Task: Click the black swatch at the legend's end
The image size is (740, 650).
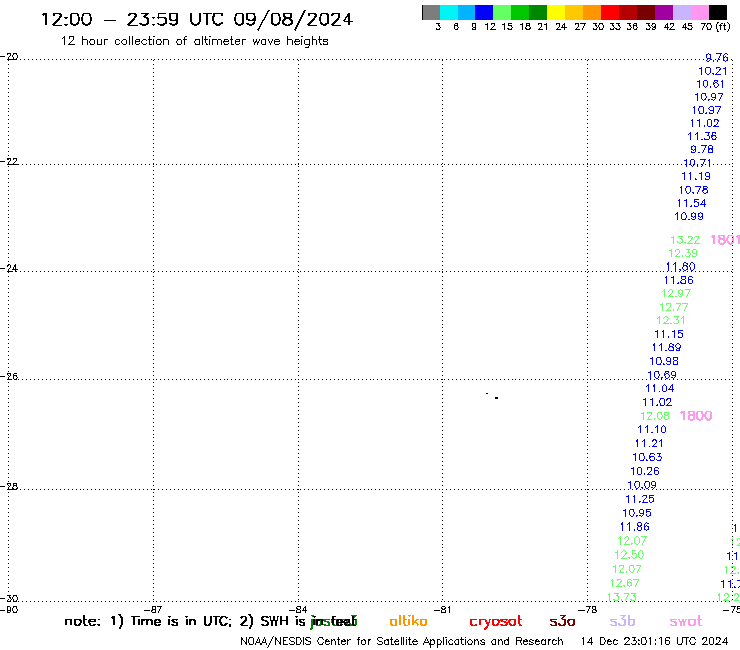Action: [x=718, y=12]
